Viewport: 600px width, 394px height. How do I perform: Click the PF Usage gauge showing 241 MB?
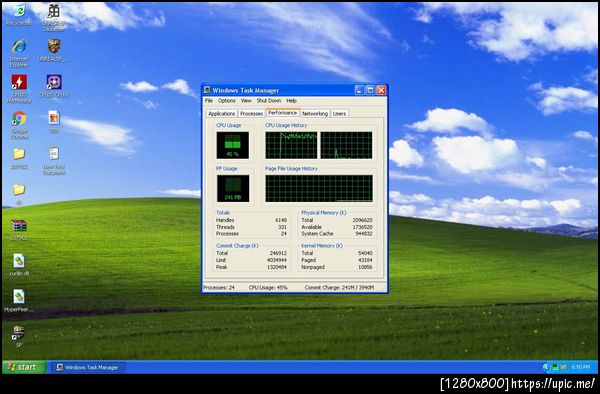pyautogui.click(x=233, y=188)
